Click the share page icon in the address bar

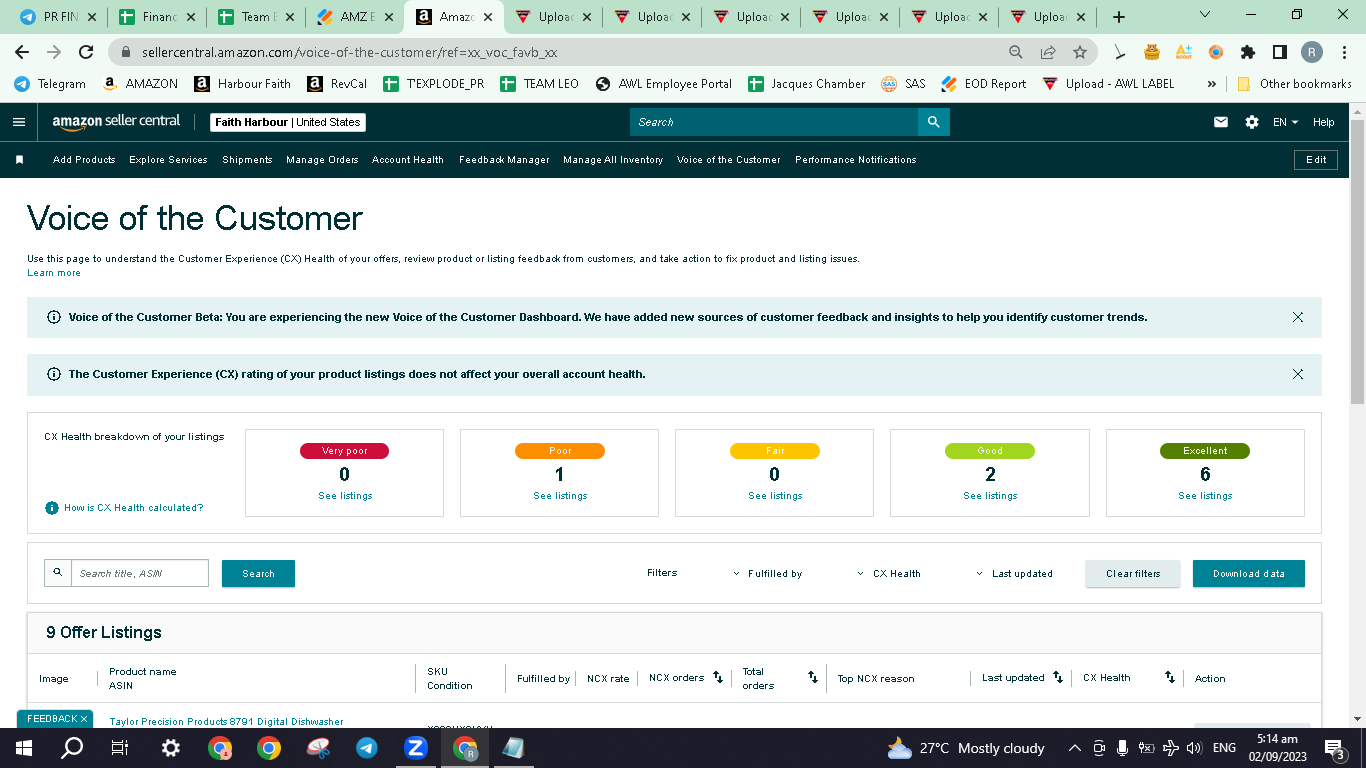click(1048, 52)
